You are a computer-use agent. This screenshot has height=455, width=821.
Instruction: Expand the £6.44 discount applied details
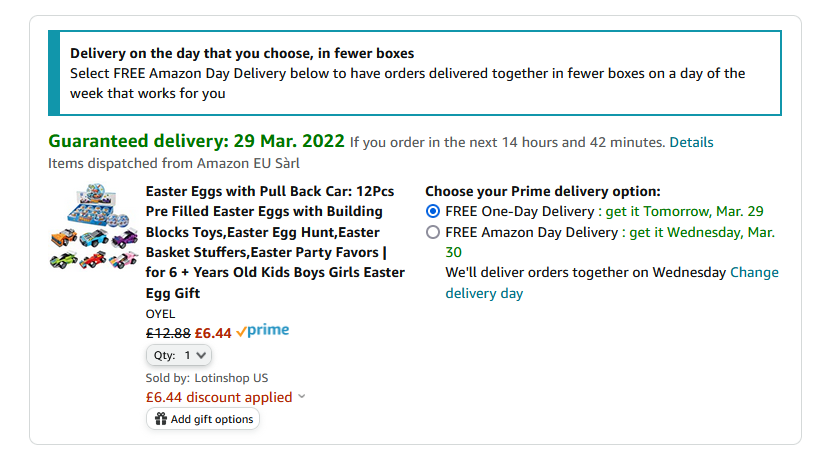219,397
